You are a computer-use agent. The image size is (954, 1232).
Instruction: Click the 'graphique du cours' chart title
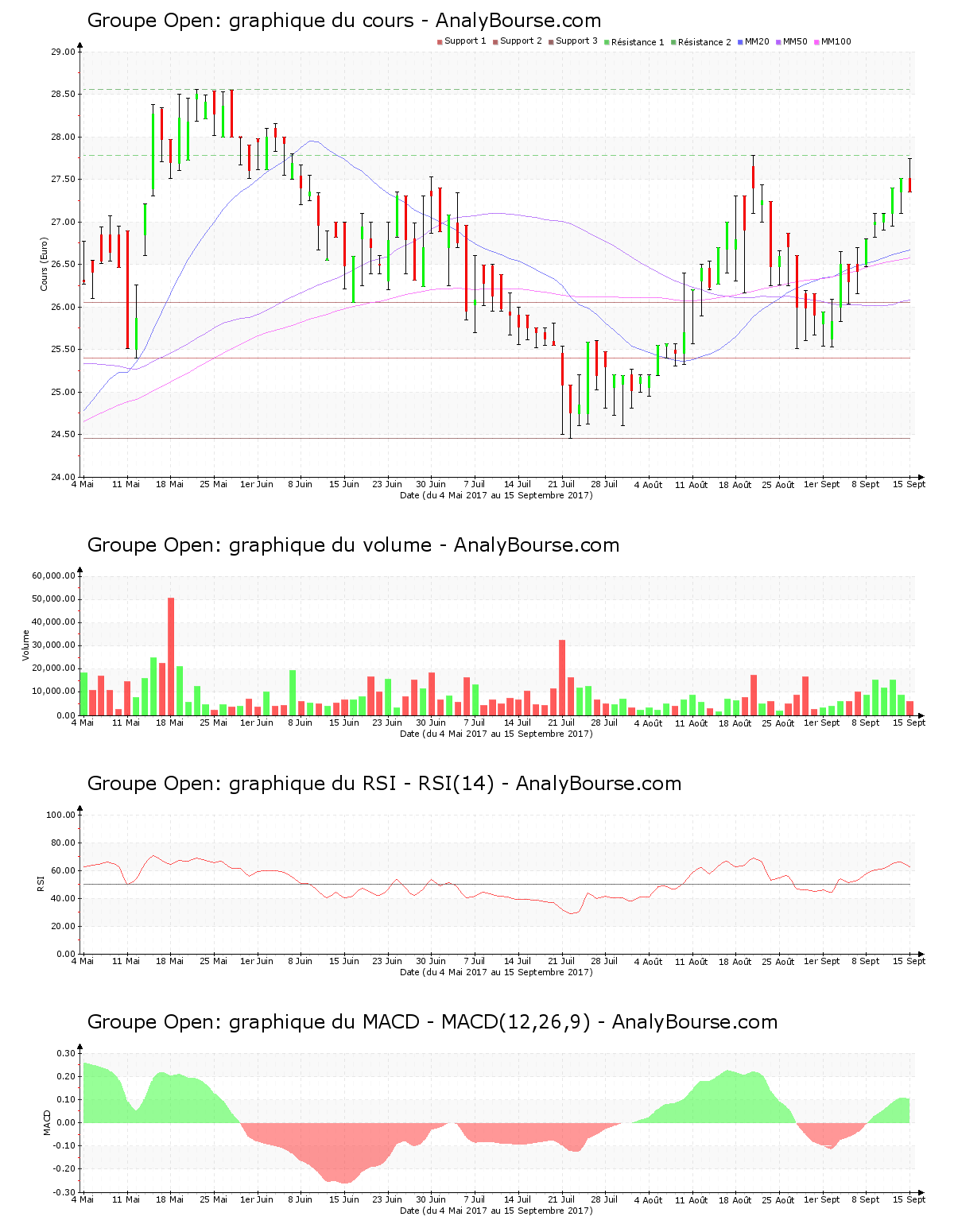click(x=344, y=21)
